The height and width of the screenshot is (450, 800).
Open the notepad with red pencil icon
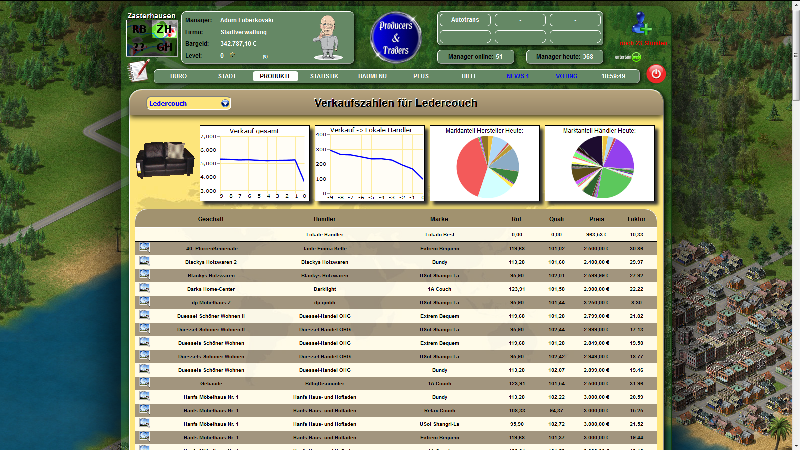139,70
